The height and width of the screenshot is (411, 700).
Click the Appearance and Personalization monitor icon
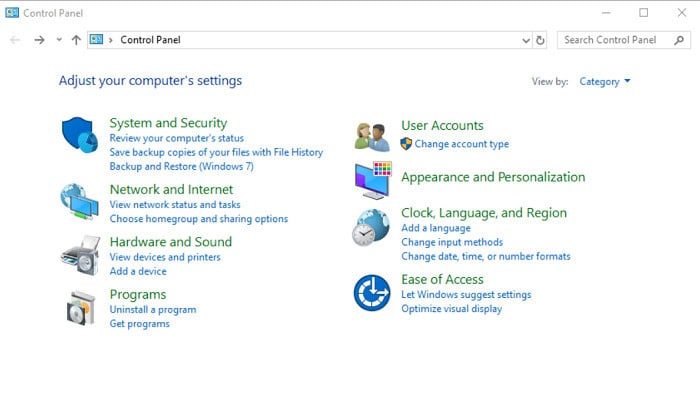(373, 180)
